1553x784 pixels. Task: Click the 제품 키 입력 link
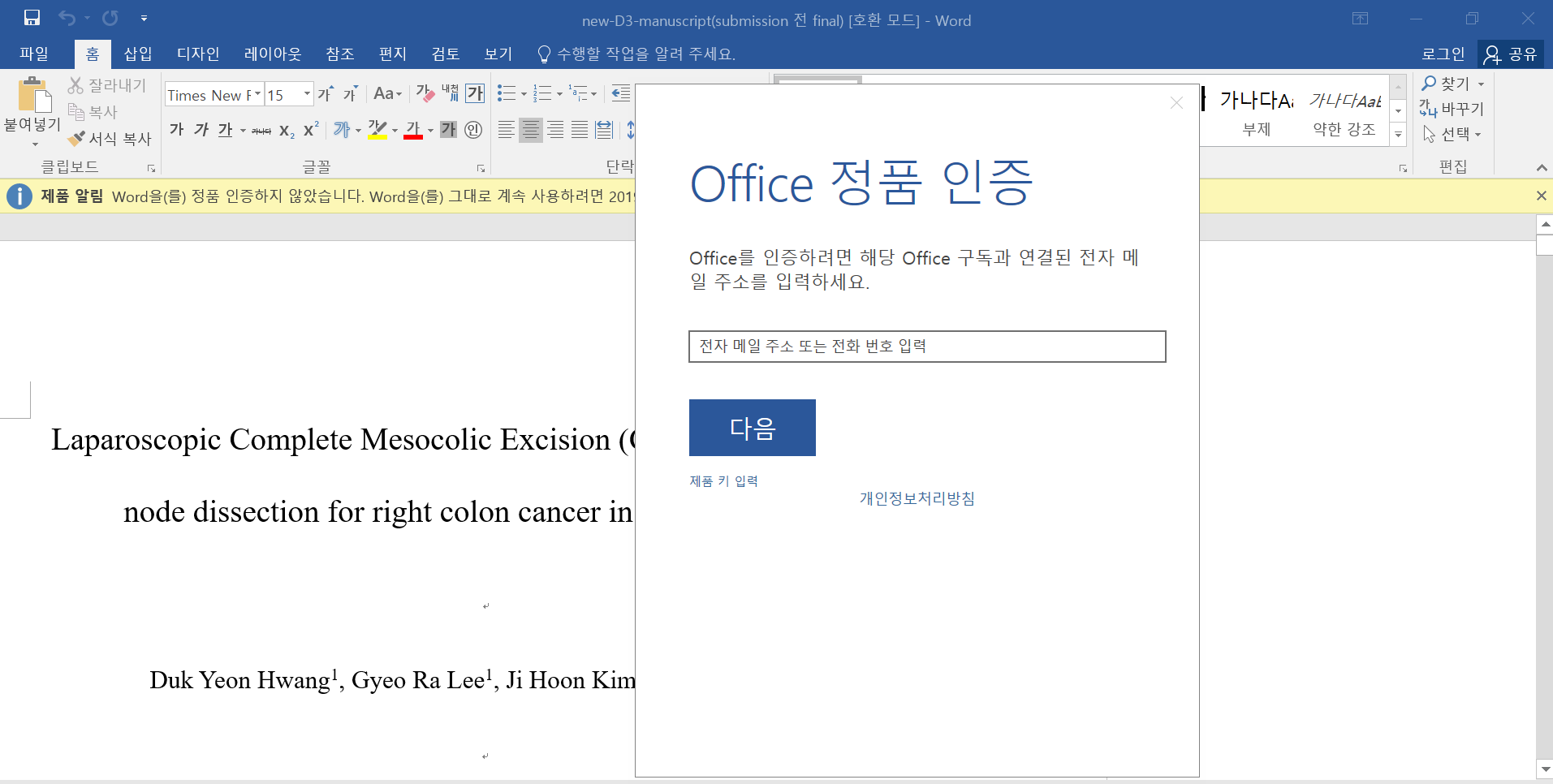(723, 481)
